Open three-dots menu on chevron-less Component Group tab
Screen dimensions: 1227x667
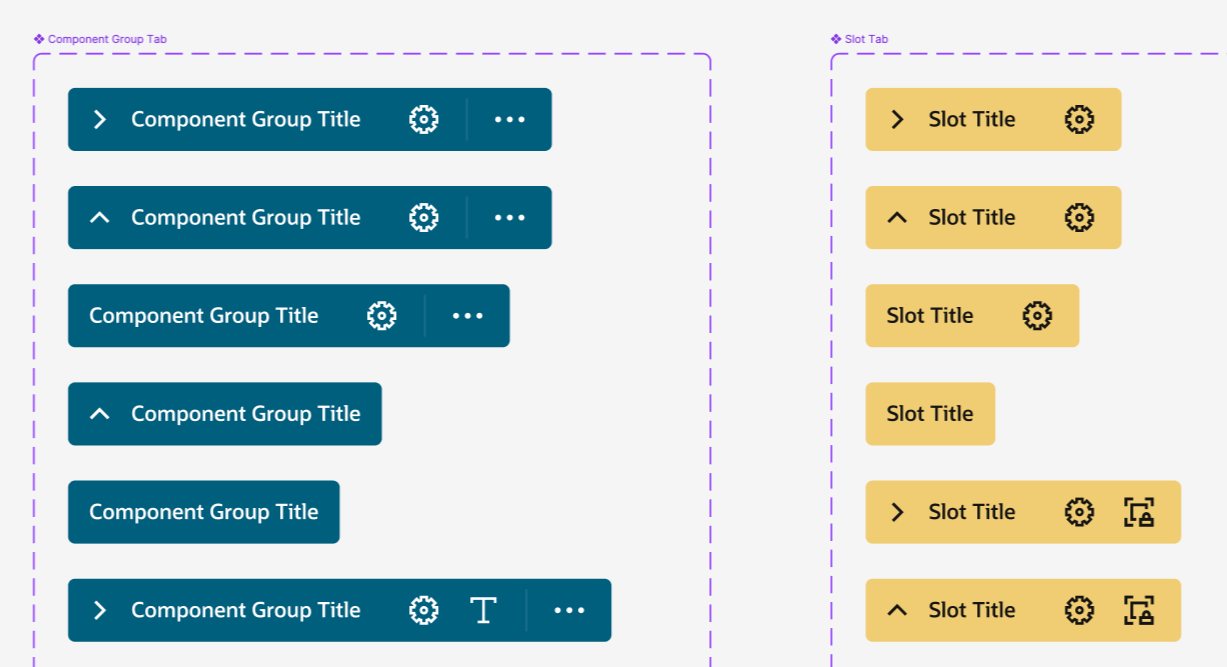pyautogui.click(x=468, y=315)
